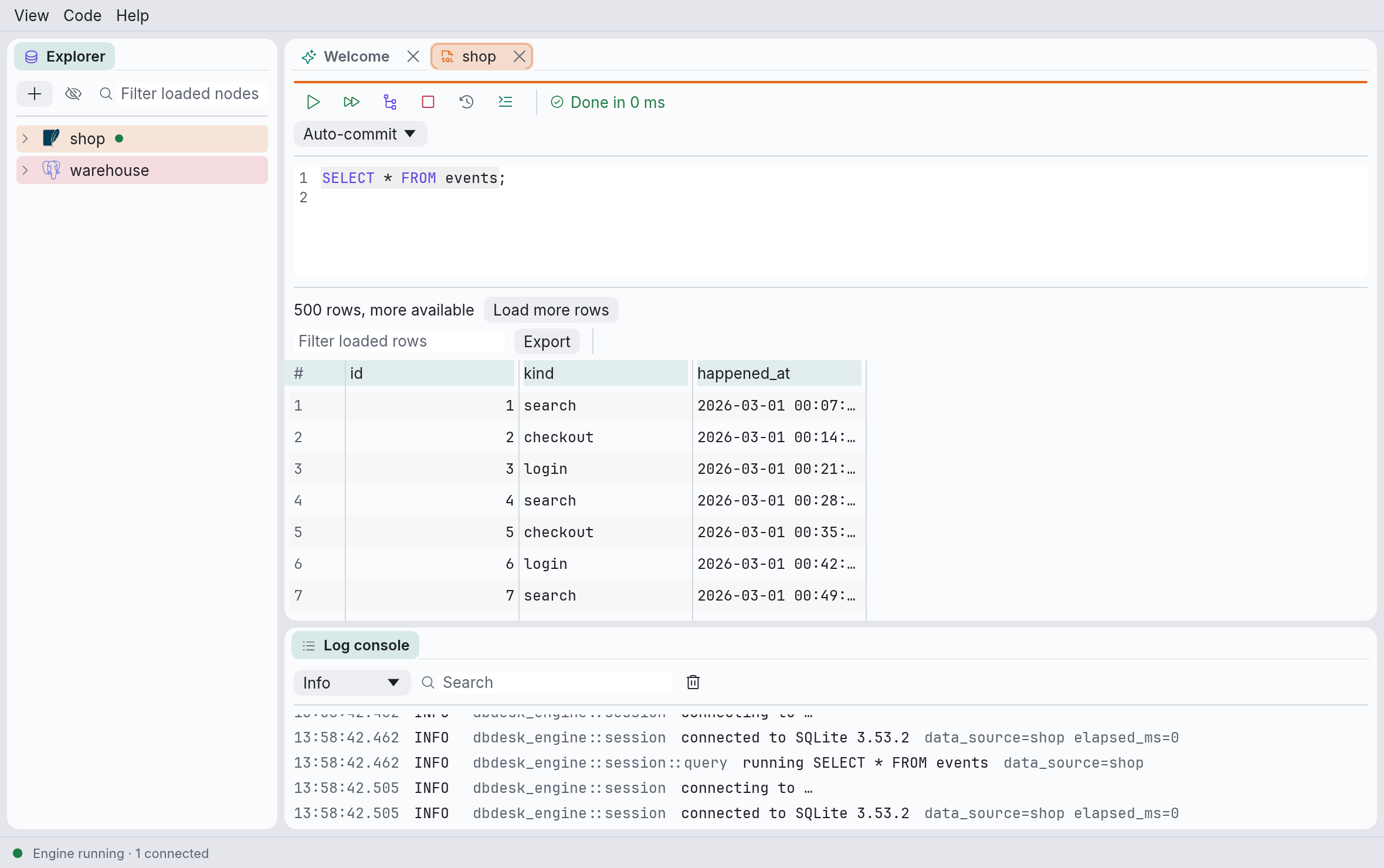Screen dimensions: 1384x868
Task: Open query history clock icon
Action: tap(467, 102)
